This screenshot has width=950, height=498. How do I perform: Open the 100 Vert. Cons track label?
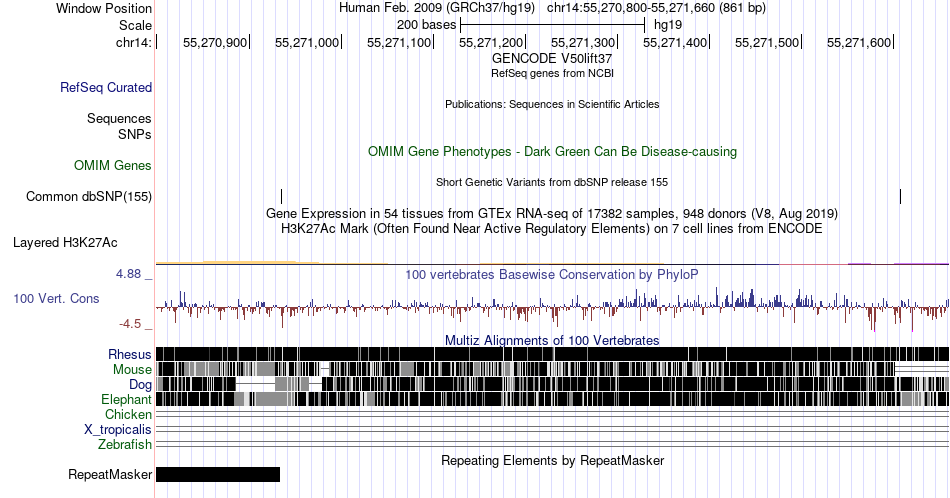(x=56, y=298)
